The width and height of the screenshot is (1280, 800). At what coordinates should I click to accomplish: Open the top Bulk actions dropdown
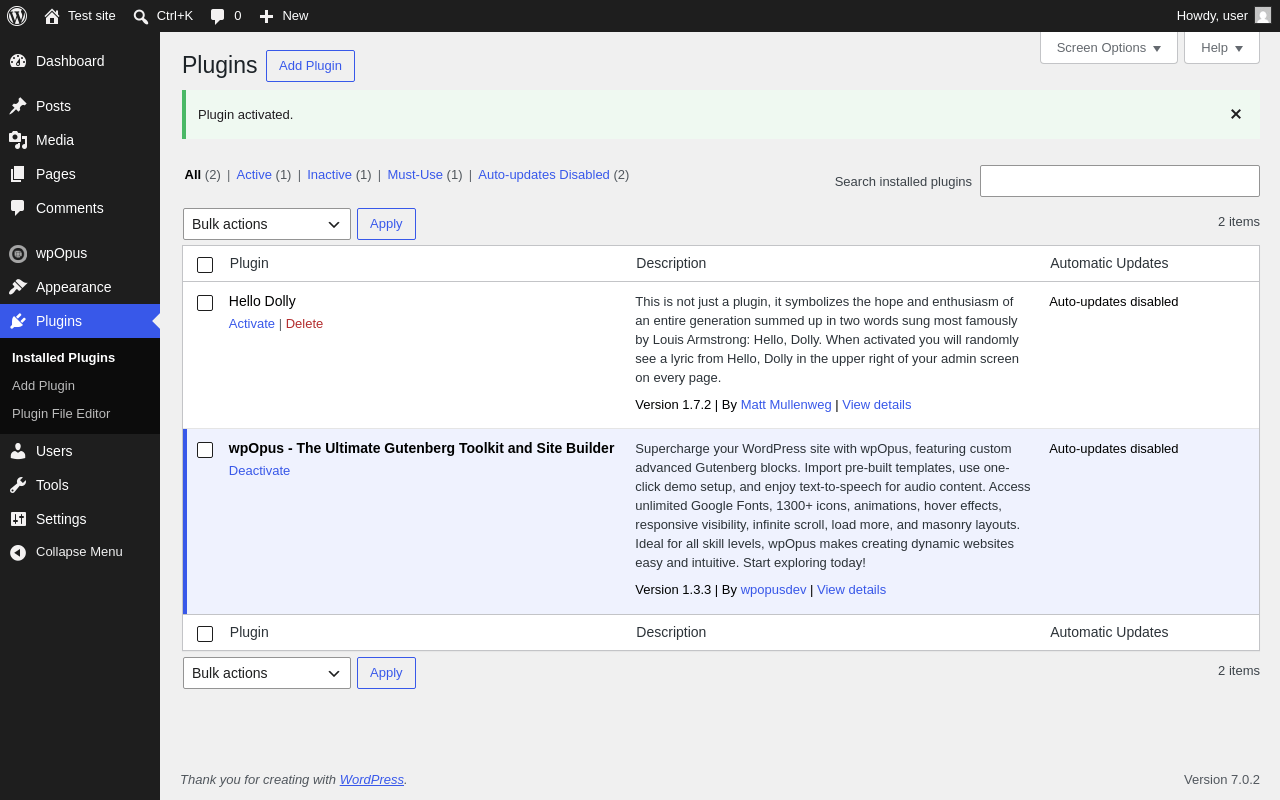[x=267, y=224]
